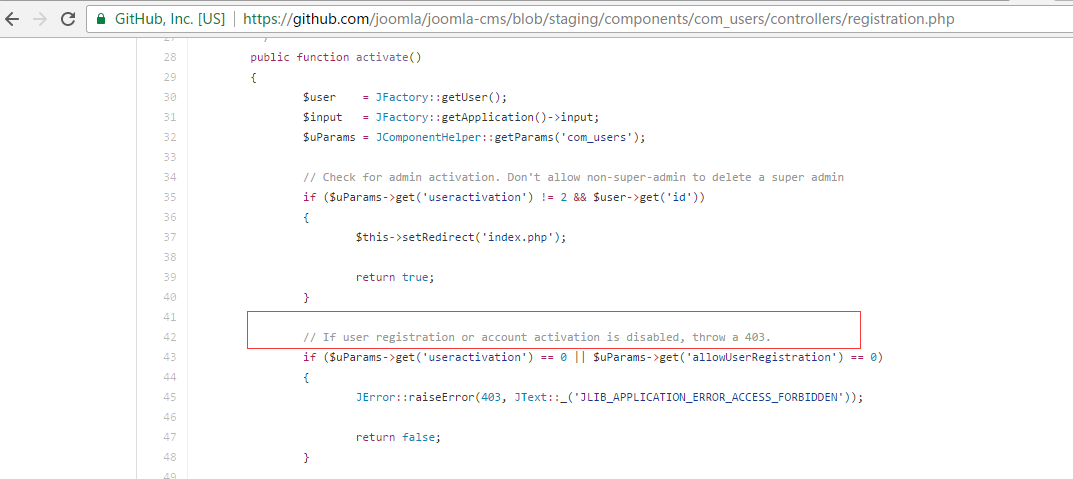1073x479 pixels.
Task: Click the 'public function activate()' code line
Action: coord(335,57)
